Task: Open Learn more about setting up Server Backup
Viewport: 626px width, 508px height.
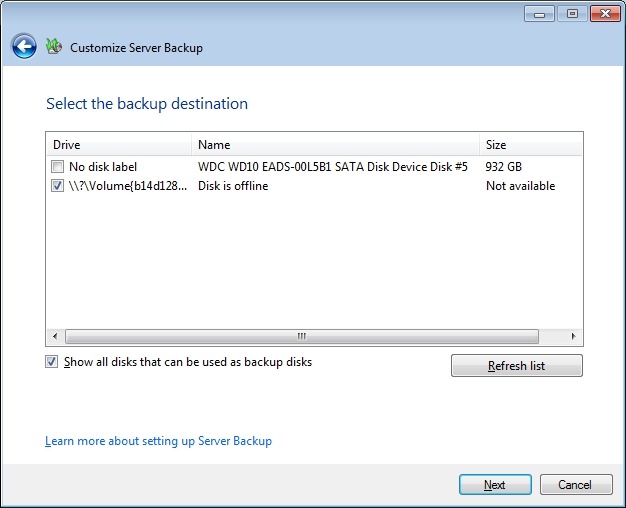Action: [x=158, y=441]
